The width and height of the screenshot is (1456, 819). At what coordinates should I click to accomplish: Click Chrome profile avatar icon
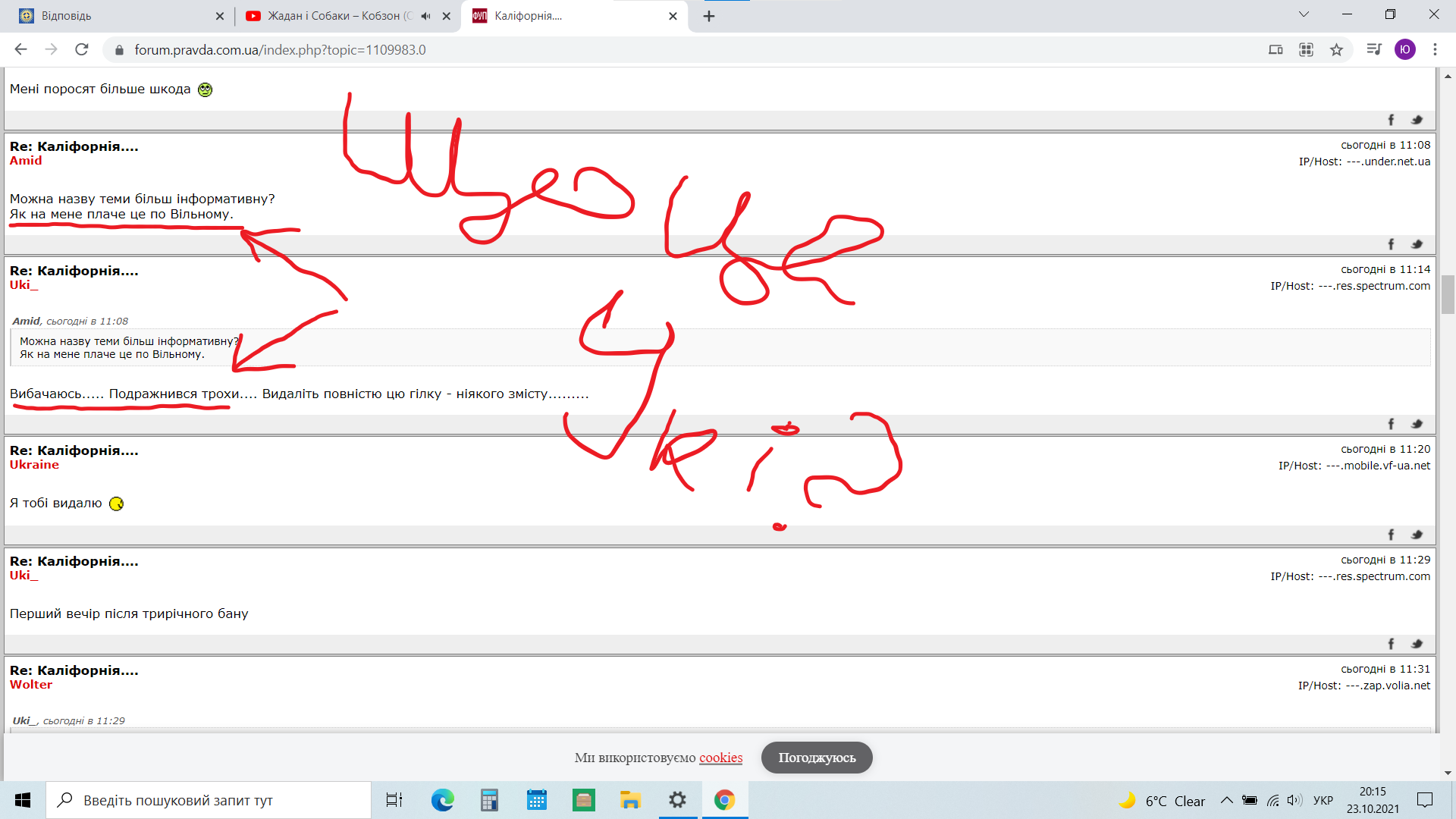[x=1404, y=50]
